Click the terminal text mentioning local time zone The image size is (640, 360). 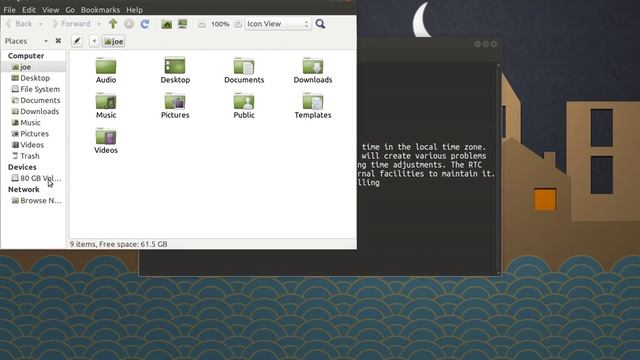424,147
